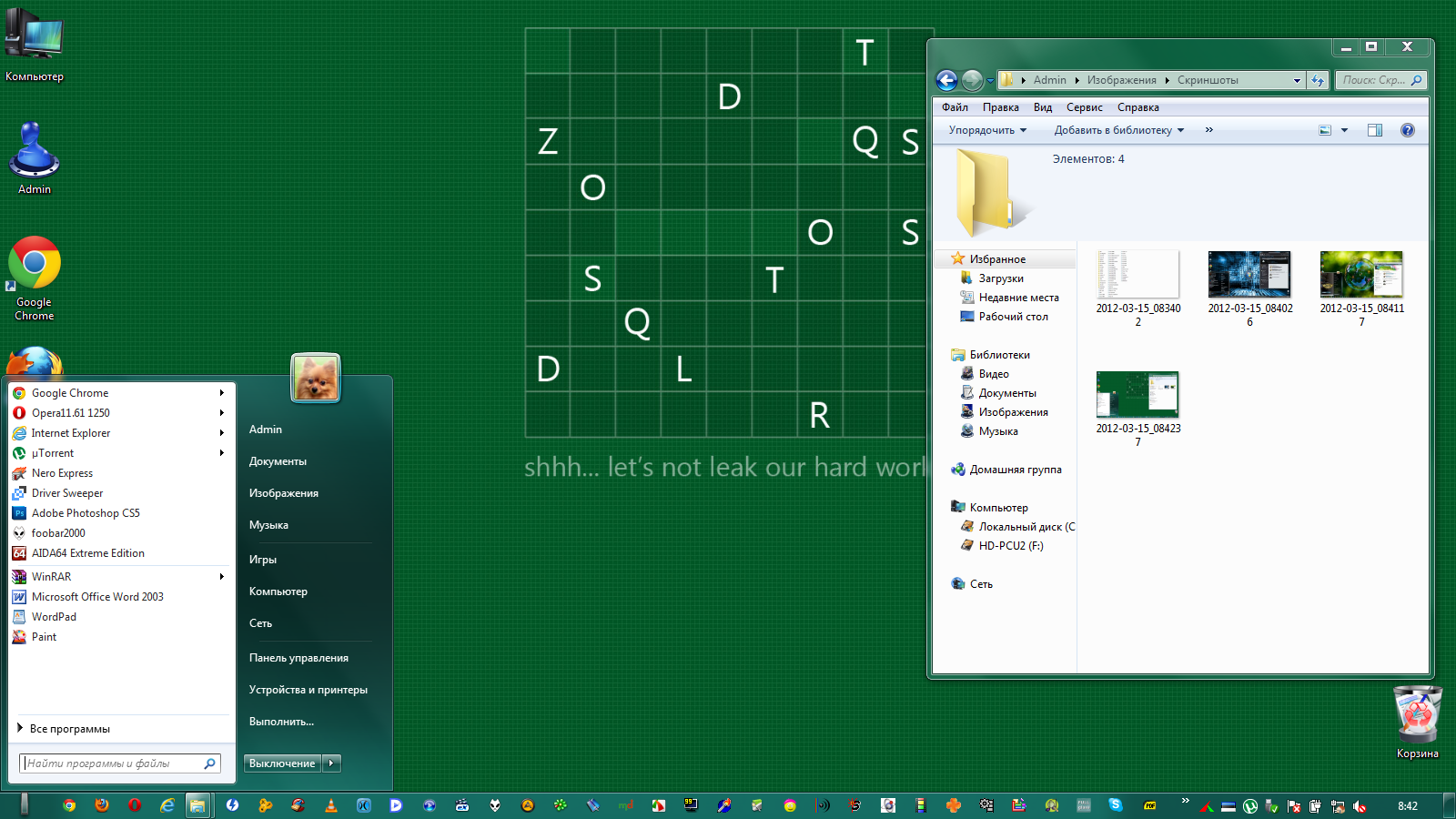Click the Найти программы и файлы search box

114,763
